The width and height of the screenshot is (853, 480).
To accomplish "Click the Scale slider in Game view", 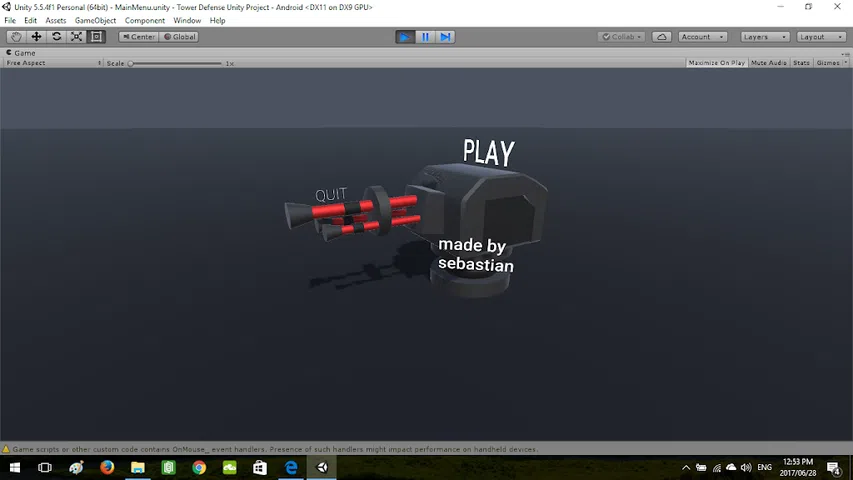I will point(175,63).
